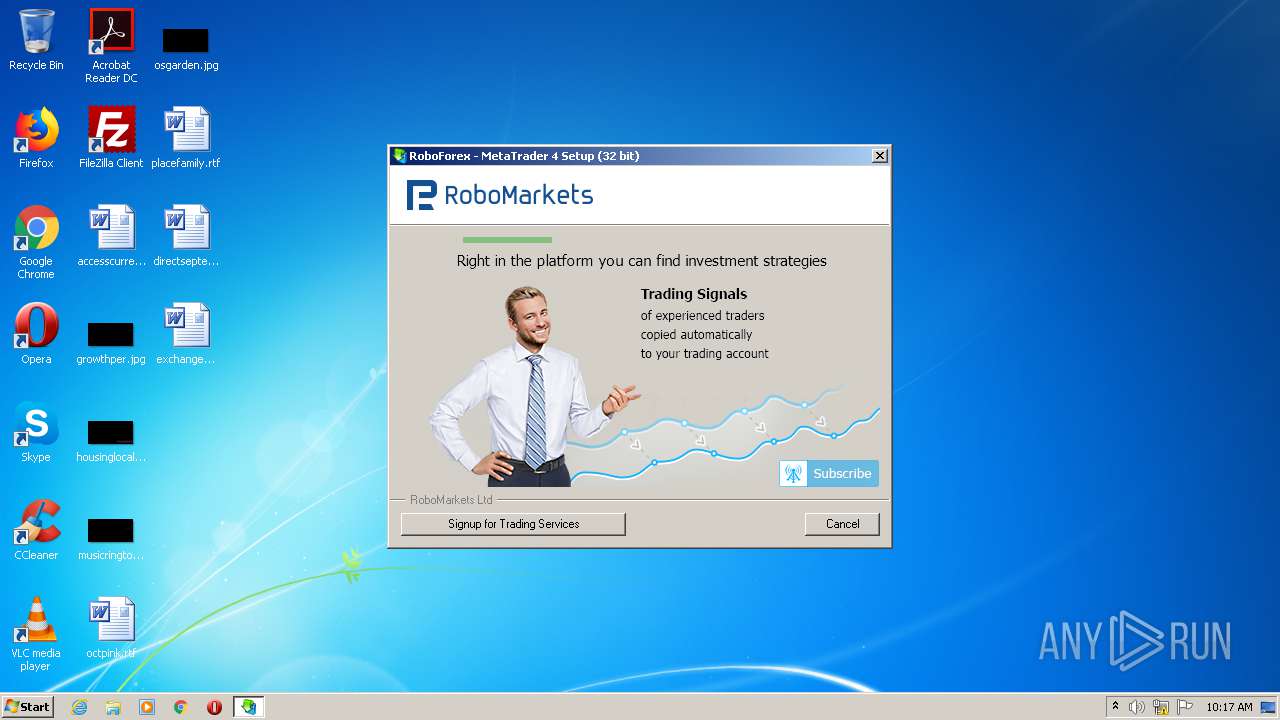This screenshot has width=1280, height=720.
Task: Click the Trading Signals heading text
Action: click(x=694, y=294)
